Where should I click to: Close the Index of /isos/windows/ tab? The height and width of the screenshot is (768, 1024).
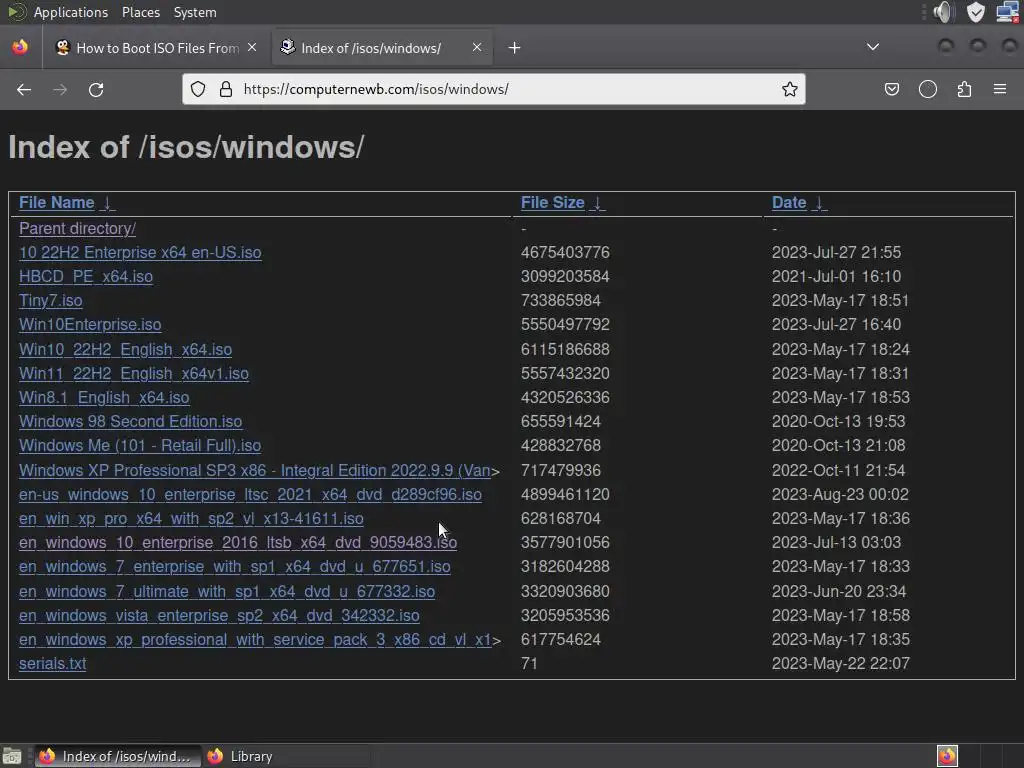coord(477,47)
